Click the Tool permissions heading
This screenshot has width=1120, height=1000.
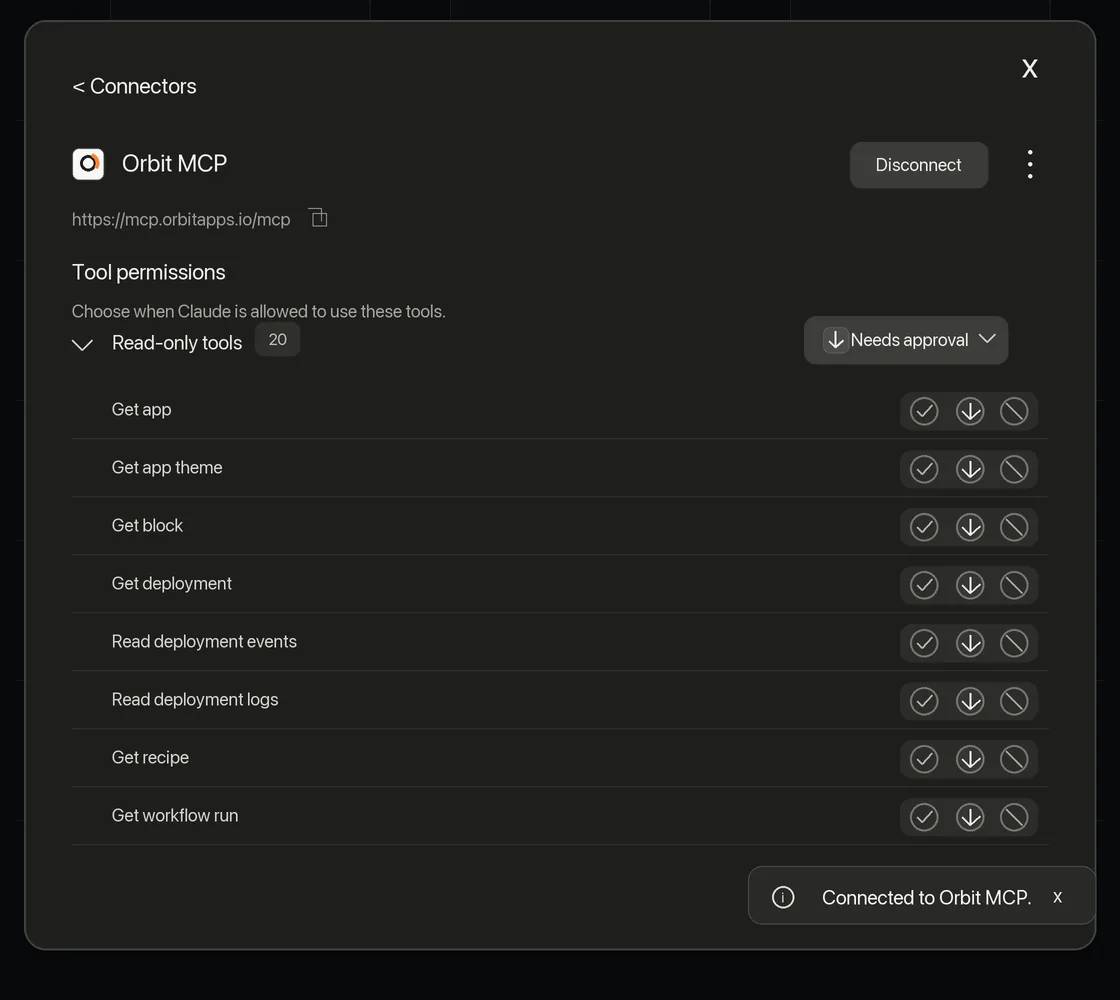149,272
